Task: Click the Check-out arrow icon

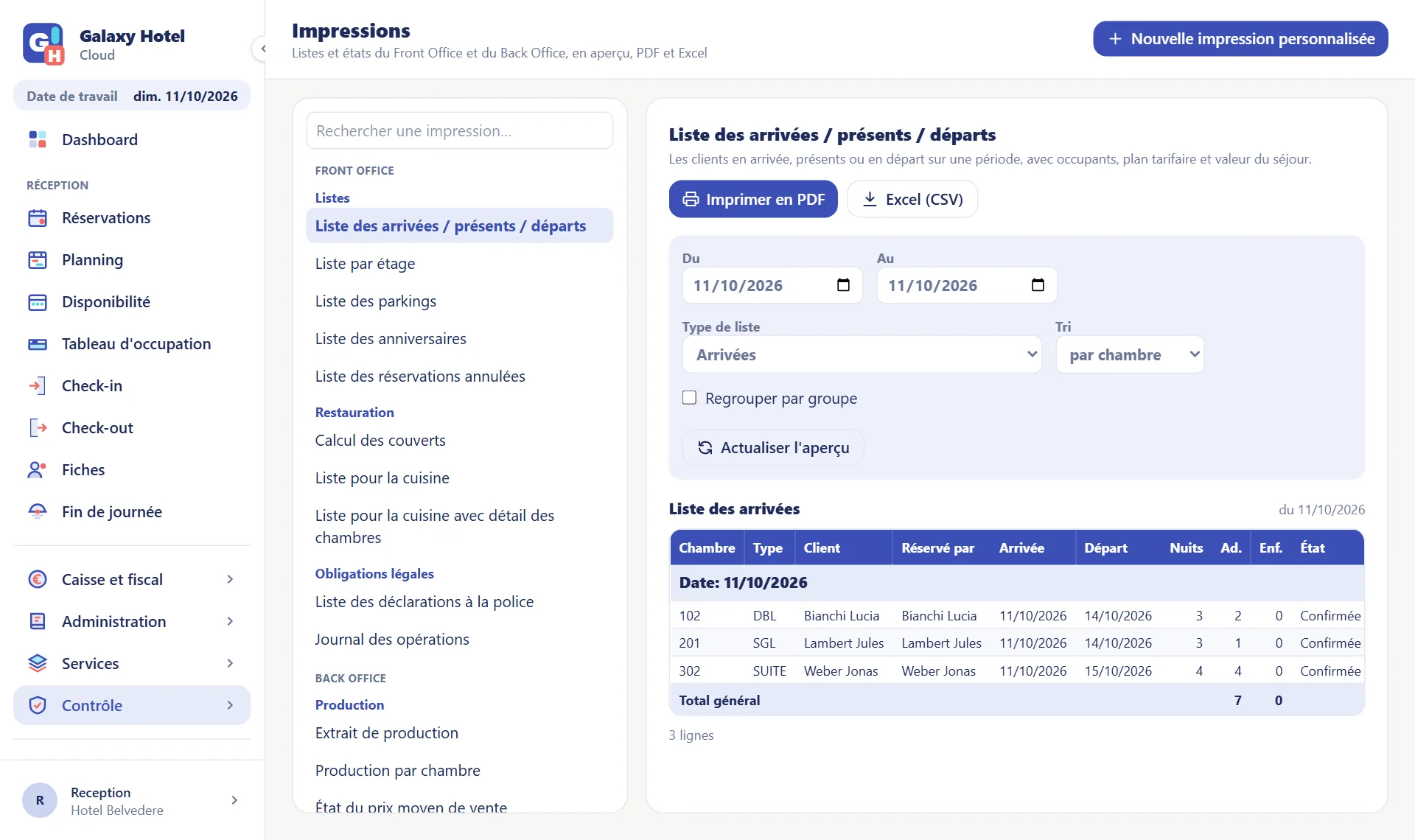Action: click(38, 428)
